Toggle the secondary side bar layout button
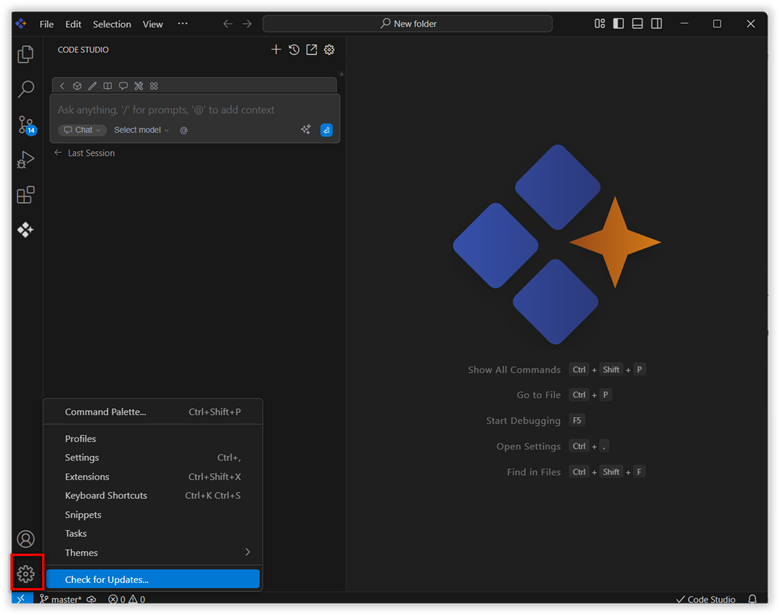780x615 pixels. 656,23
